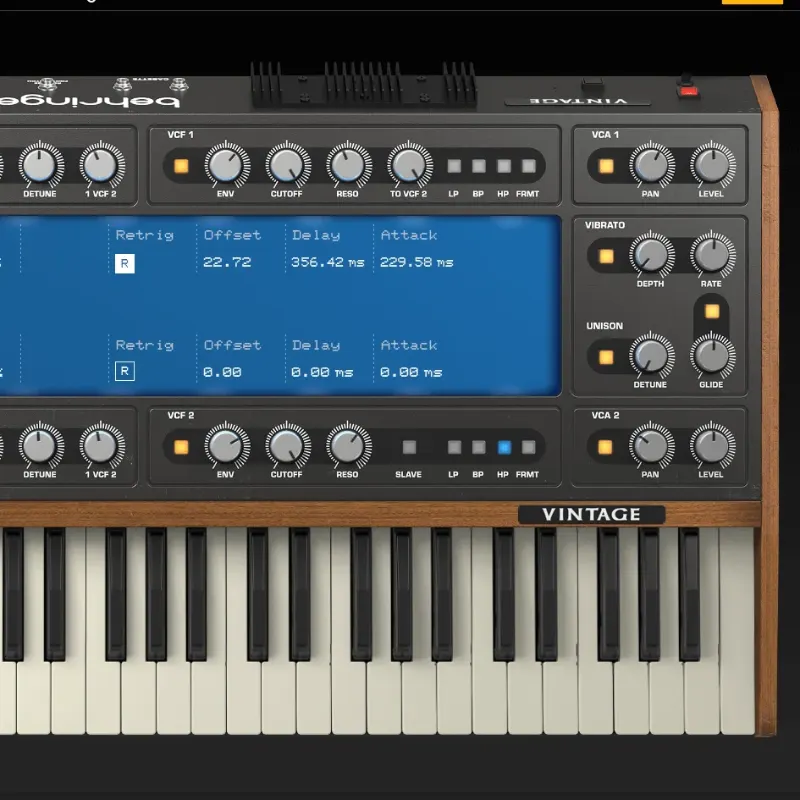This screenshot has height=800, width=800.
Task: Select the Delay value 356.42 ms
Action: 328,262
